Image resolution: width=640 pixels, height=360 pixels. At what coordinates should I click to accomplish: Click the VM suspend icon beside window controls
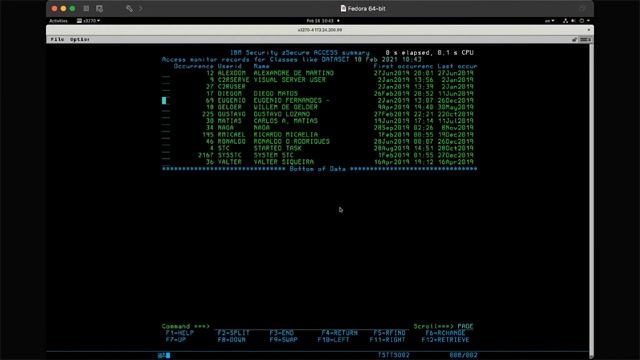[86, 9]
